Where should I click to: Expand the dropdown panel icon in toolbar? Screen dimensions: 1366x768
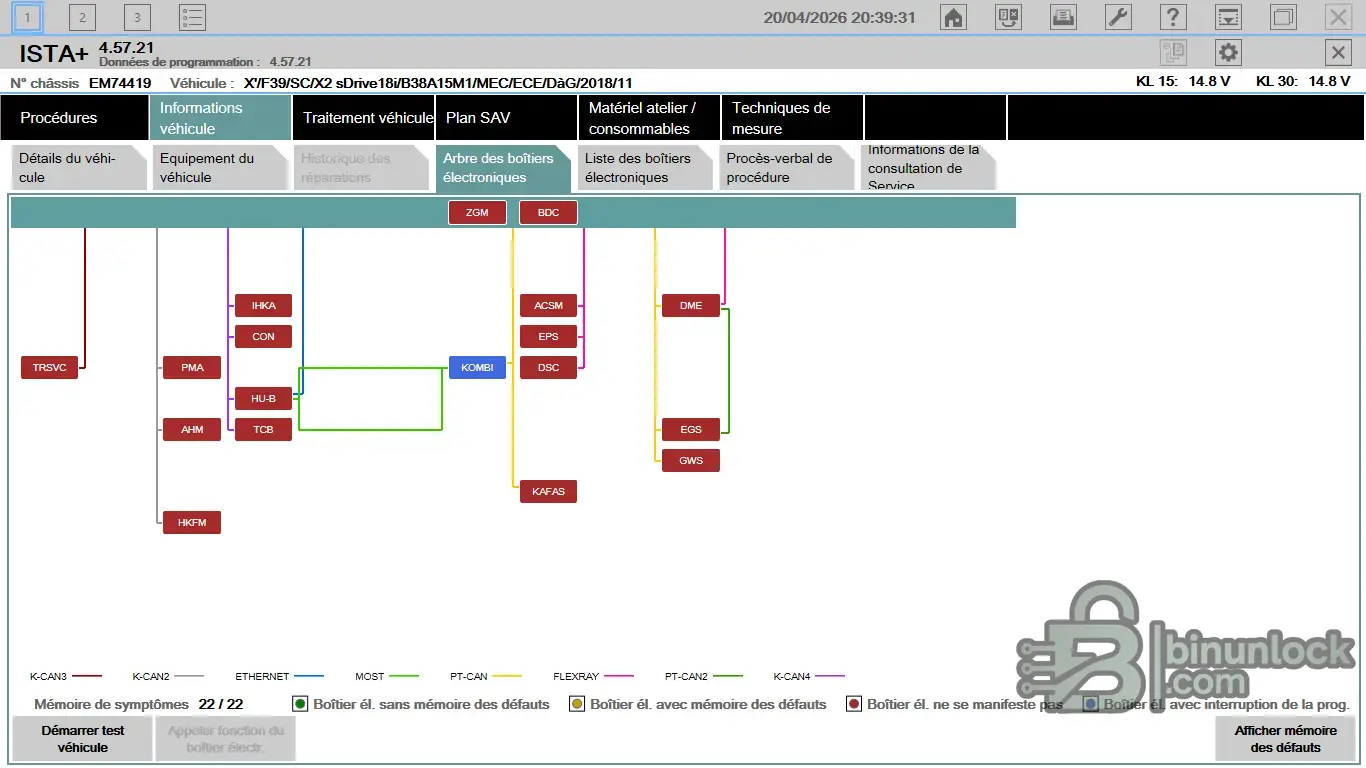tap(1228, 17)
